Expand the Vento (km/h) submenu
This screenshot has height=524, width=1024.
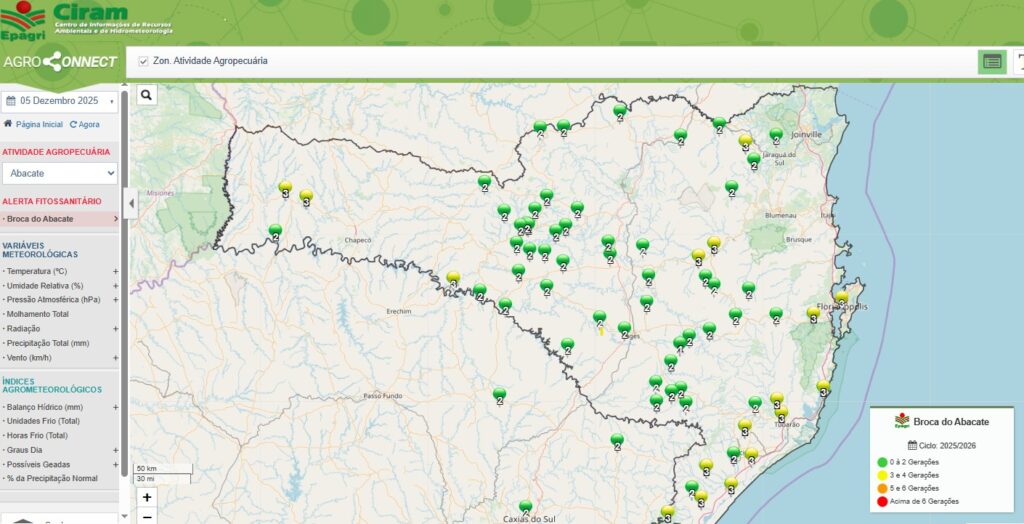click(x=115, y=357)
